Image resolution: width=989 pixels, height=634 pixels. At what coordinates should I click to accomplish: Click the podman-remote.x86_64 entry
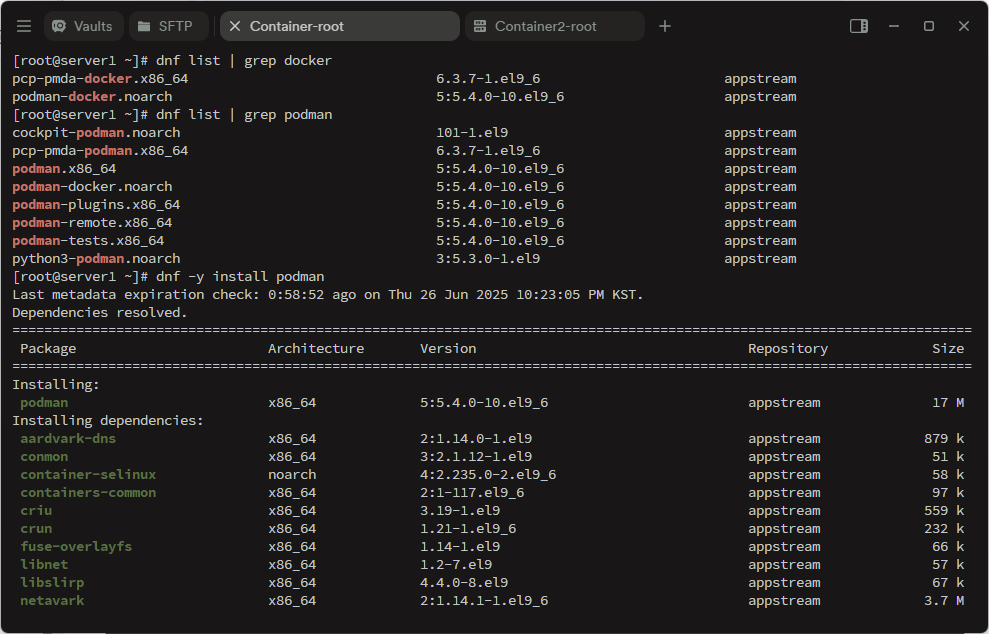pyautogui.click(x=92, y=222)
